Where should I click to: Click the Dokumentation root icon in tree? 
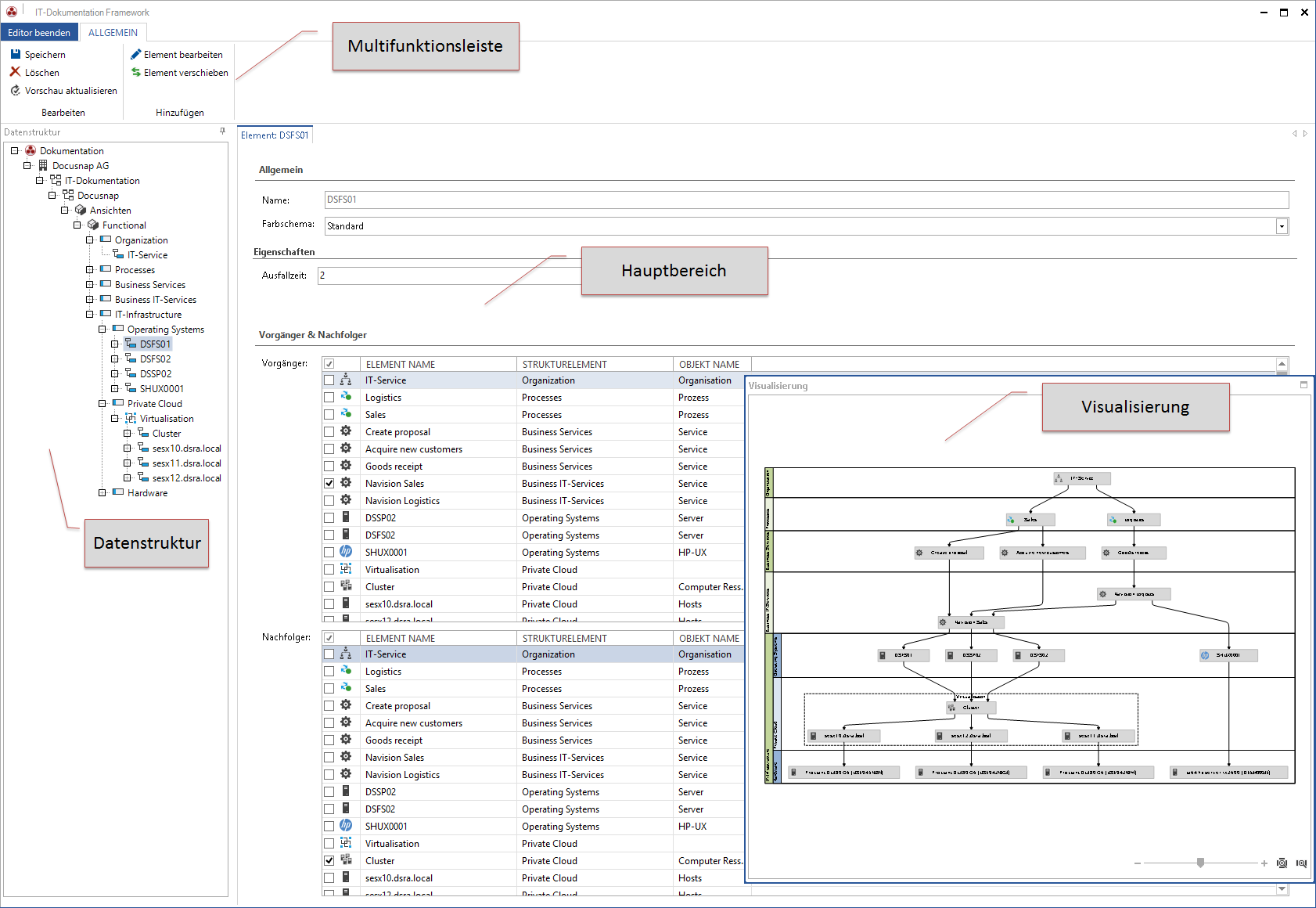pyautogui.click(x=31, y=150)
